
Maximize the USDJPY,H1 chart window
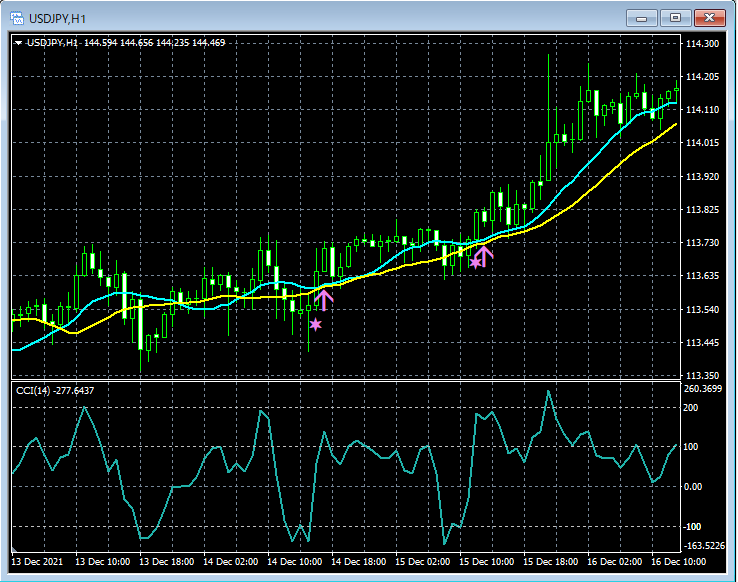676,18
